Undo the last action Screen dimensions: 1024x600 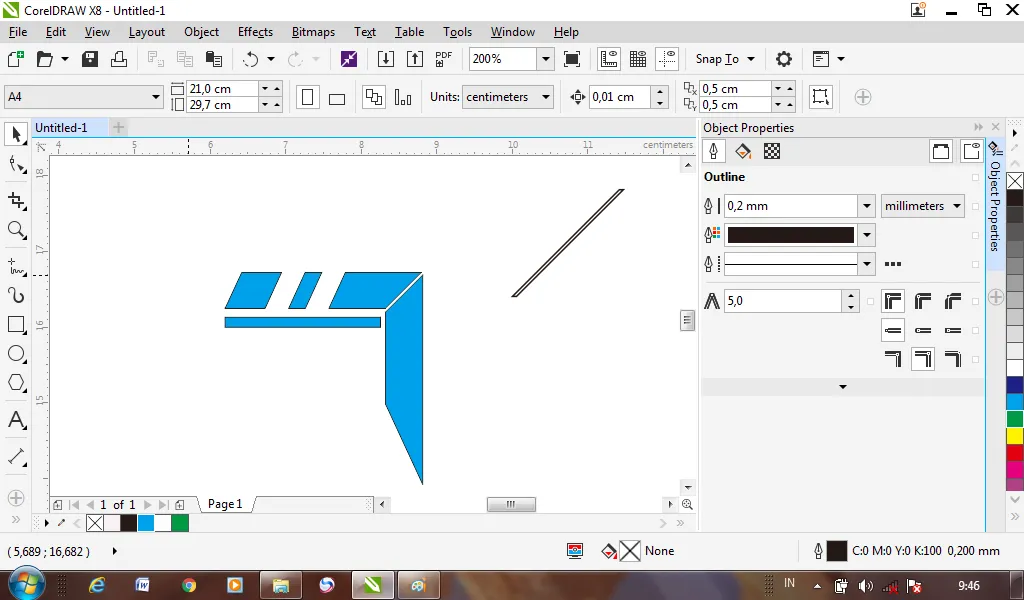pyautogui.click(x=251, y=59)
